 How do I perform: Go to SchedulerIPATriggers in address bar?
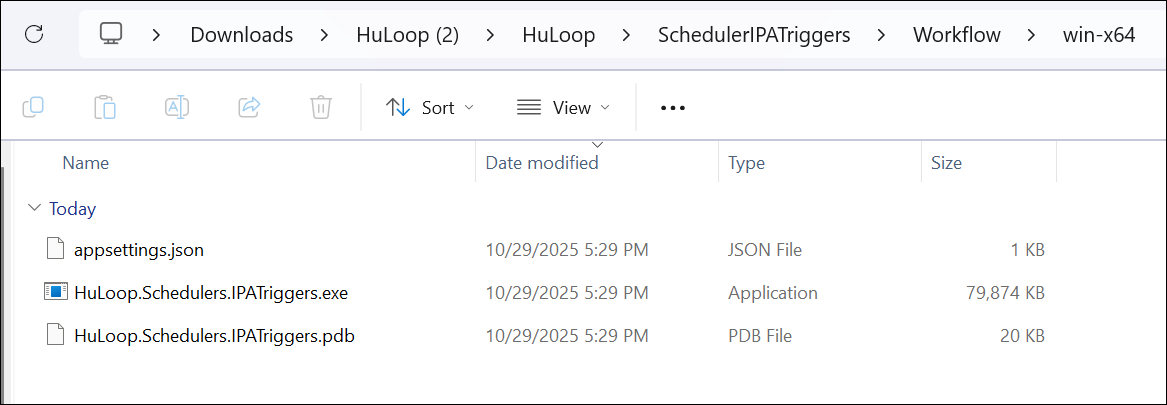click(x=754, y=35)
